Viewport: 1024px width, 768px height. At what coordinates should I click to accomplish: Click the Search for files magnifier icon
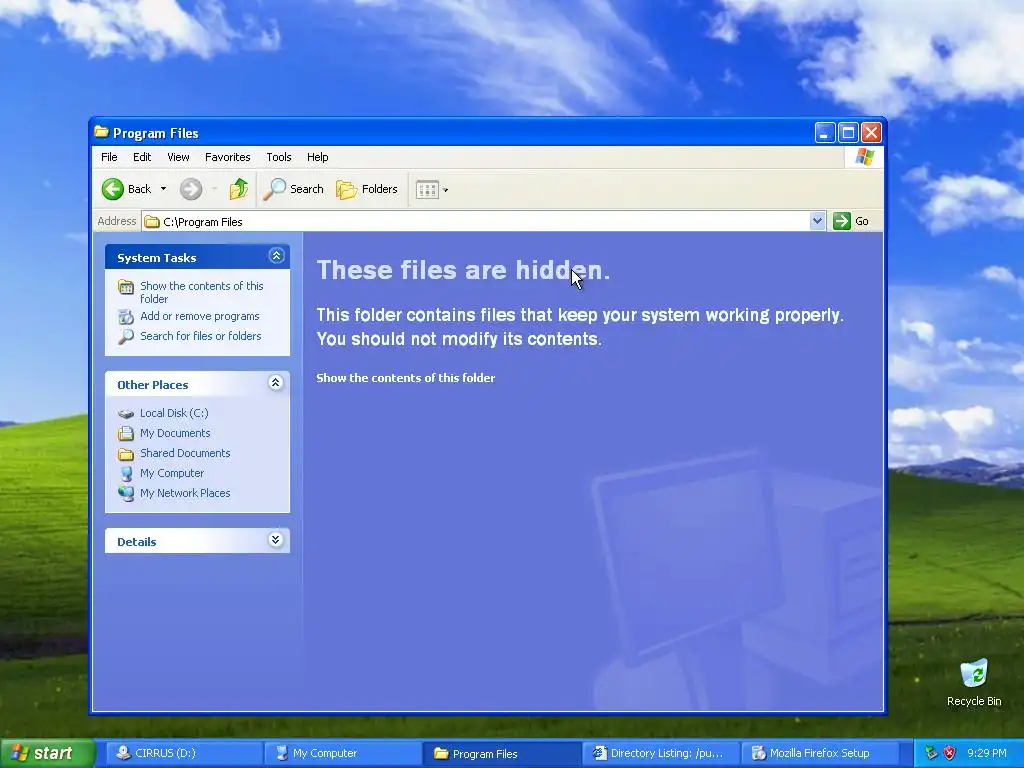tap(125, 336)
